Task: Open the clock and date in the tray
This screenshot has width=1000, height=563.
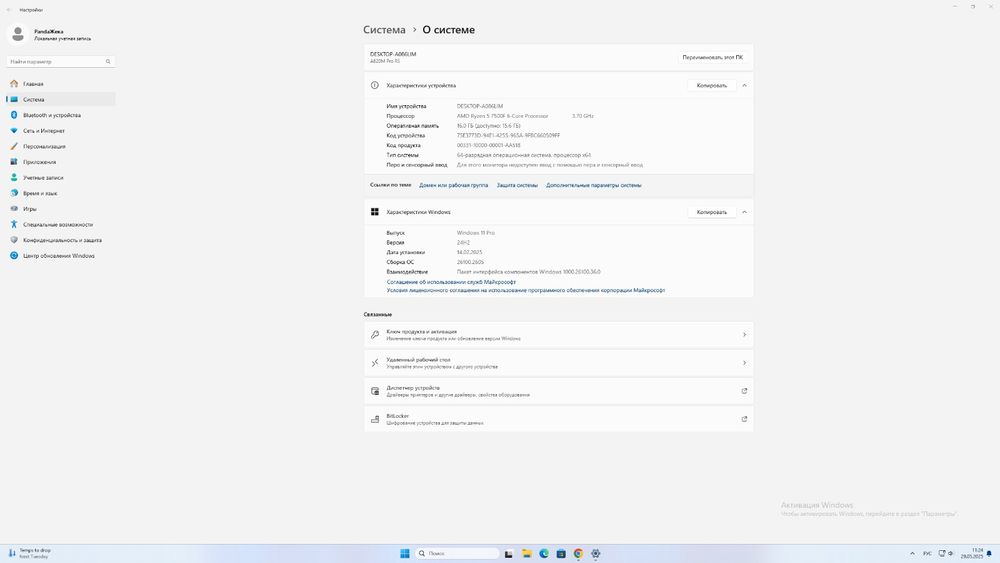Action: tap(973, 553)
